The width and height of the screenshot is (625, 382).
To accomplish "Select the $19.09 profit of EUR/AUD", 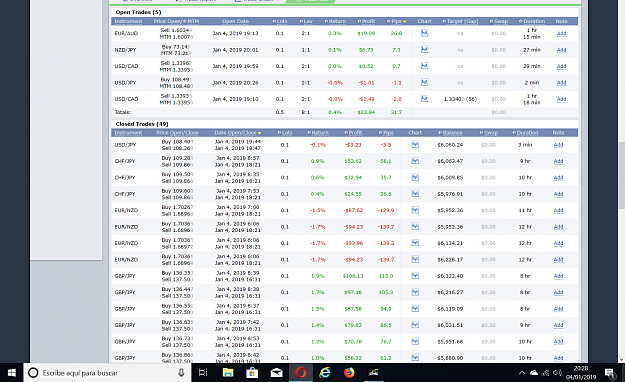I will 366,33.
